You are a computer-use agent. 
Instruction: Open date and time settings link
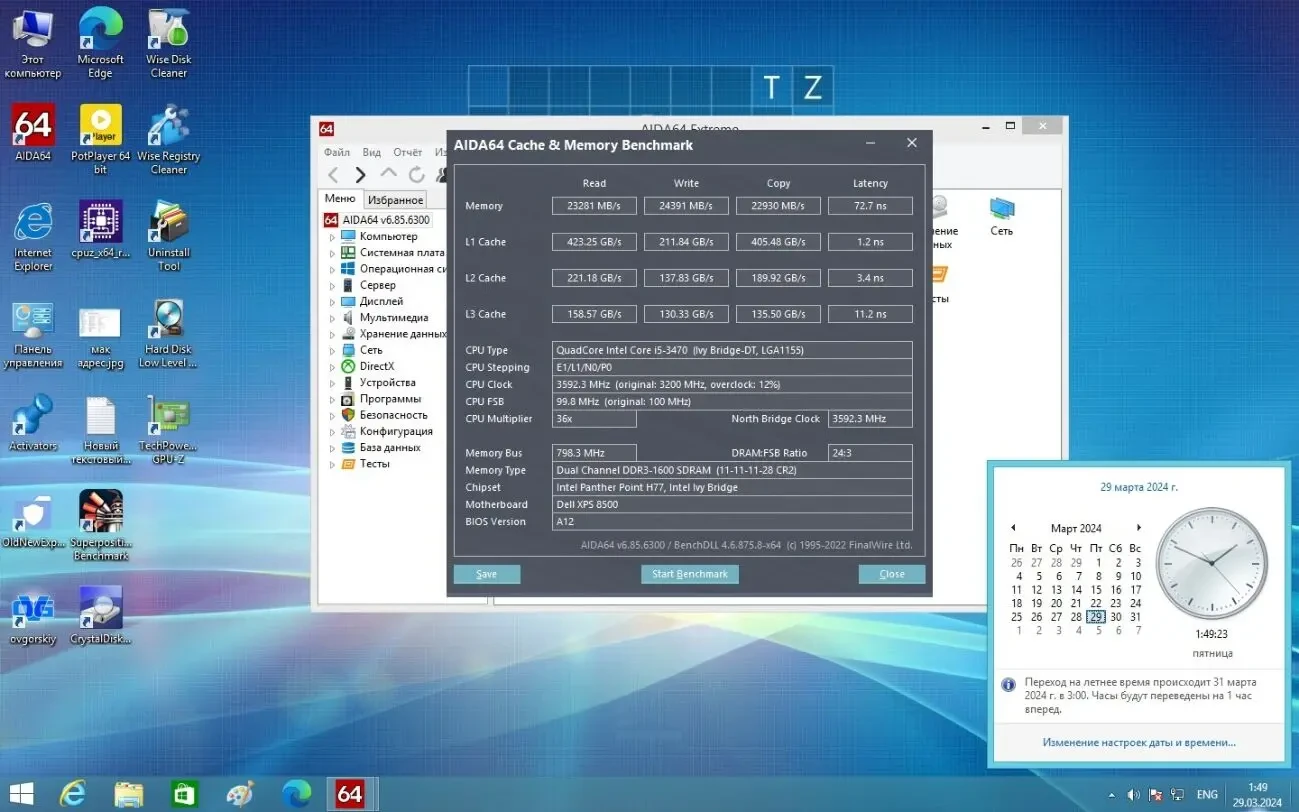tap(1138, 742)
